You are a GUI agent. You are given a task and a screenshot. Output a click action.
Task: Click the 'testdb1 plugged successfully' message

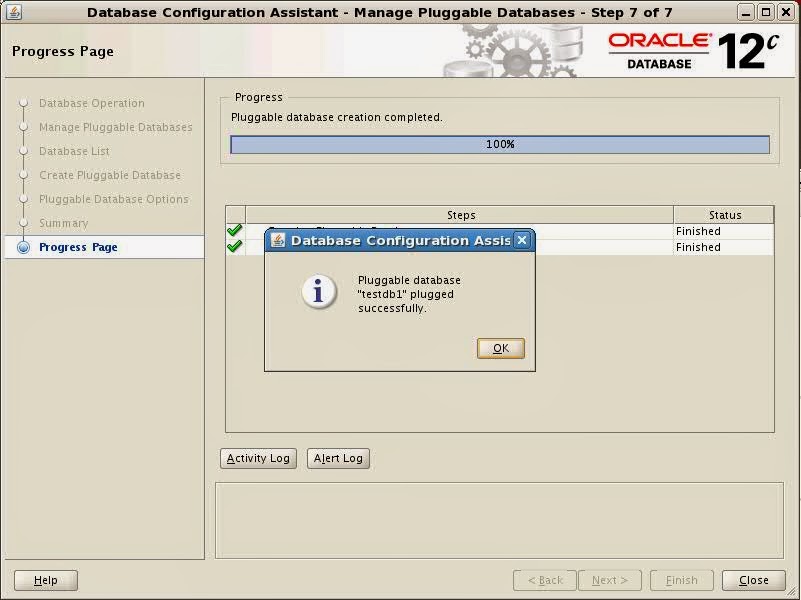(x=409, y=294)
